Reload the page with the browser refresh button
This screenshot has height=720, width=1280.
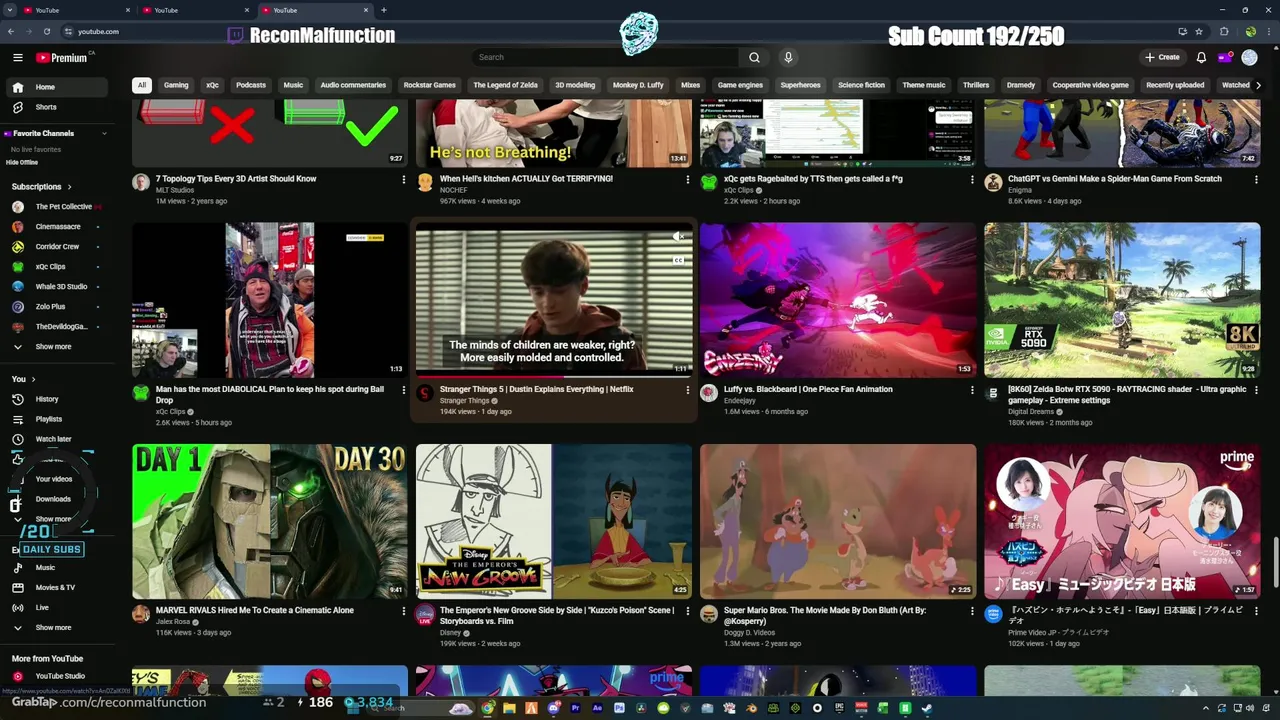click(46, 31)
